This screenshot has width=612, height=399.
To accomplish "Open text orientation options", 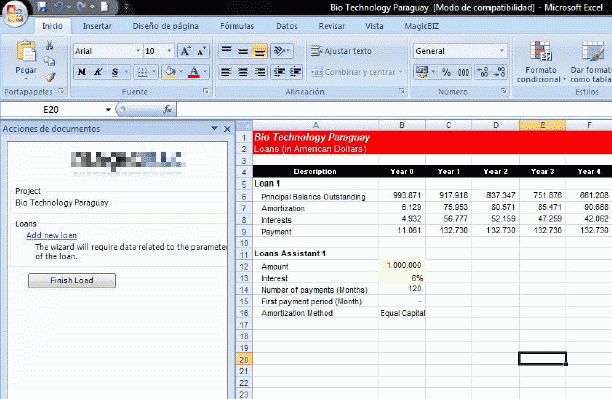I will pos(281,51).
